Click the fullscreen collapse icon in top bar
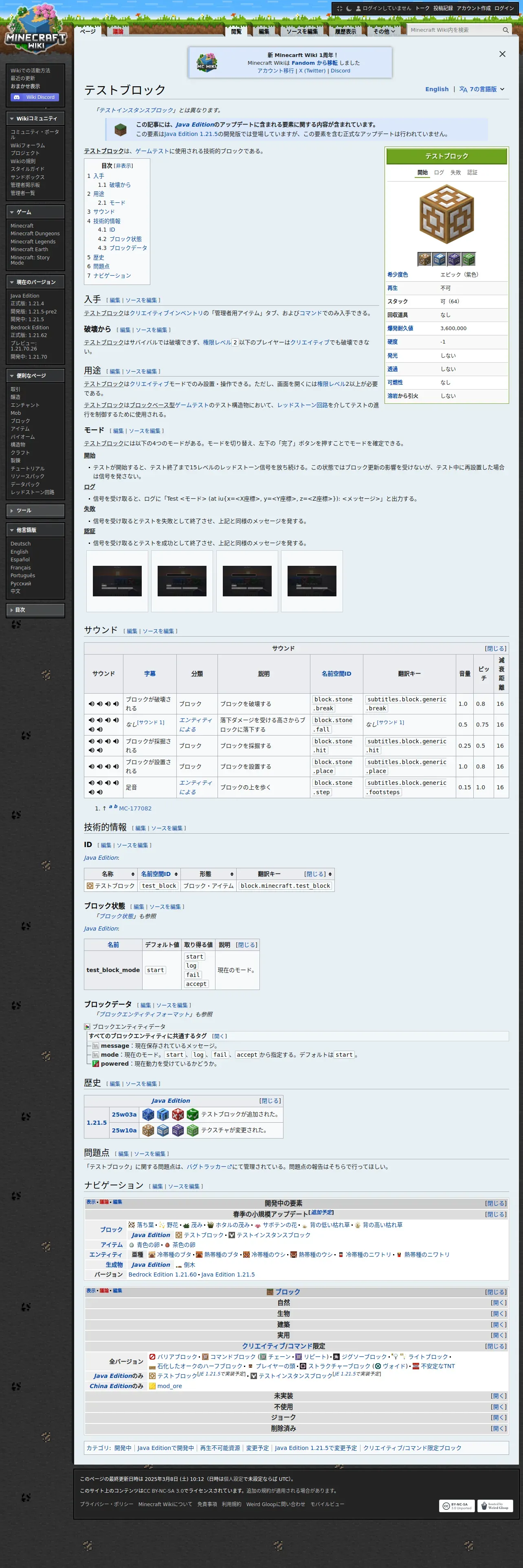The image size is (523, 1568). click(x=340, y=9)
